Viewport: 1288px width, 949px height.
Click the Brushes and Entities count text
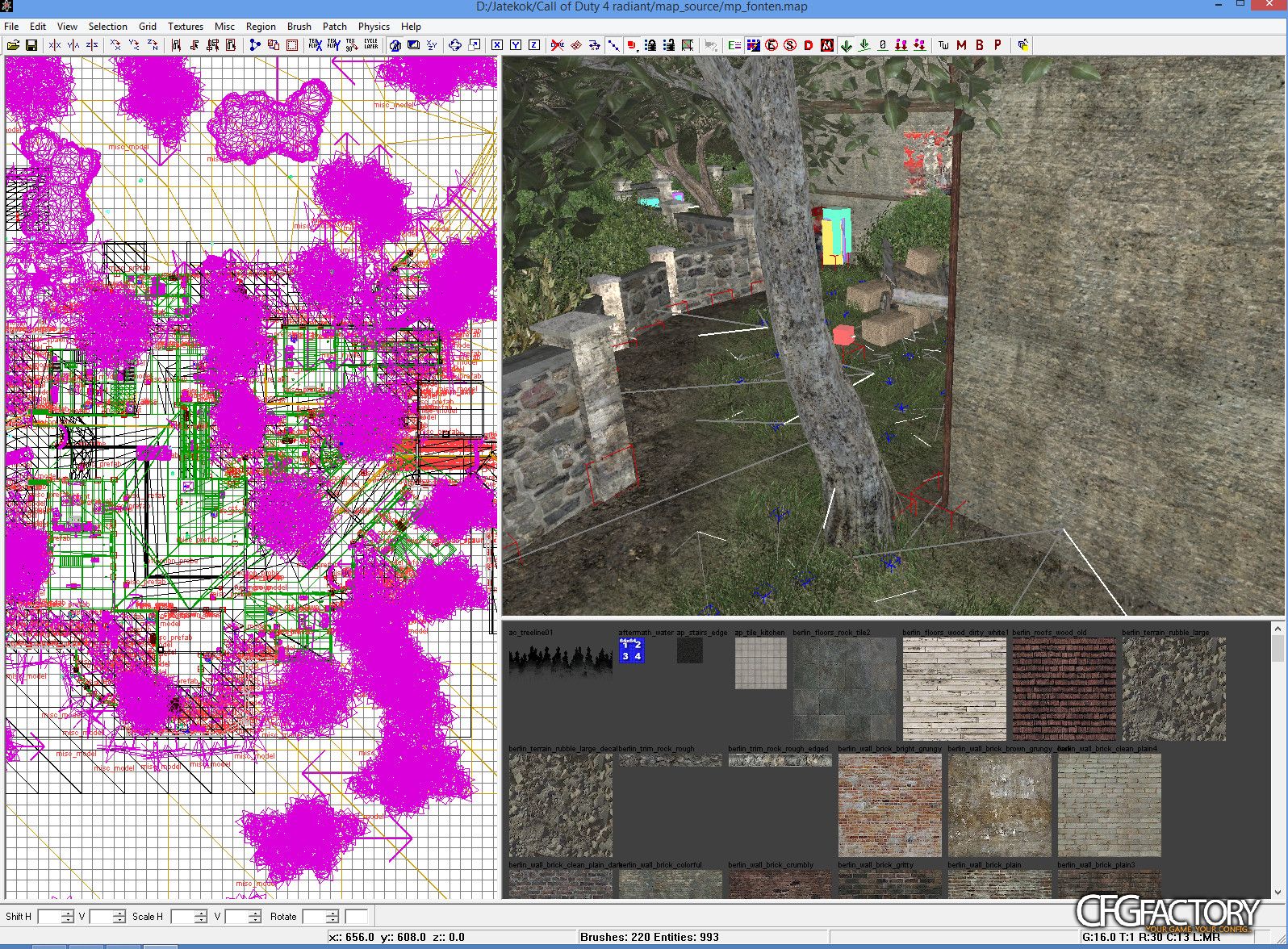click(650, 937)
